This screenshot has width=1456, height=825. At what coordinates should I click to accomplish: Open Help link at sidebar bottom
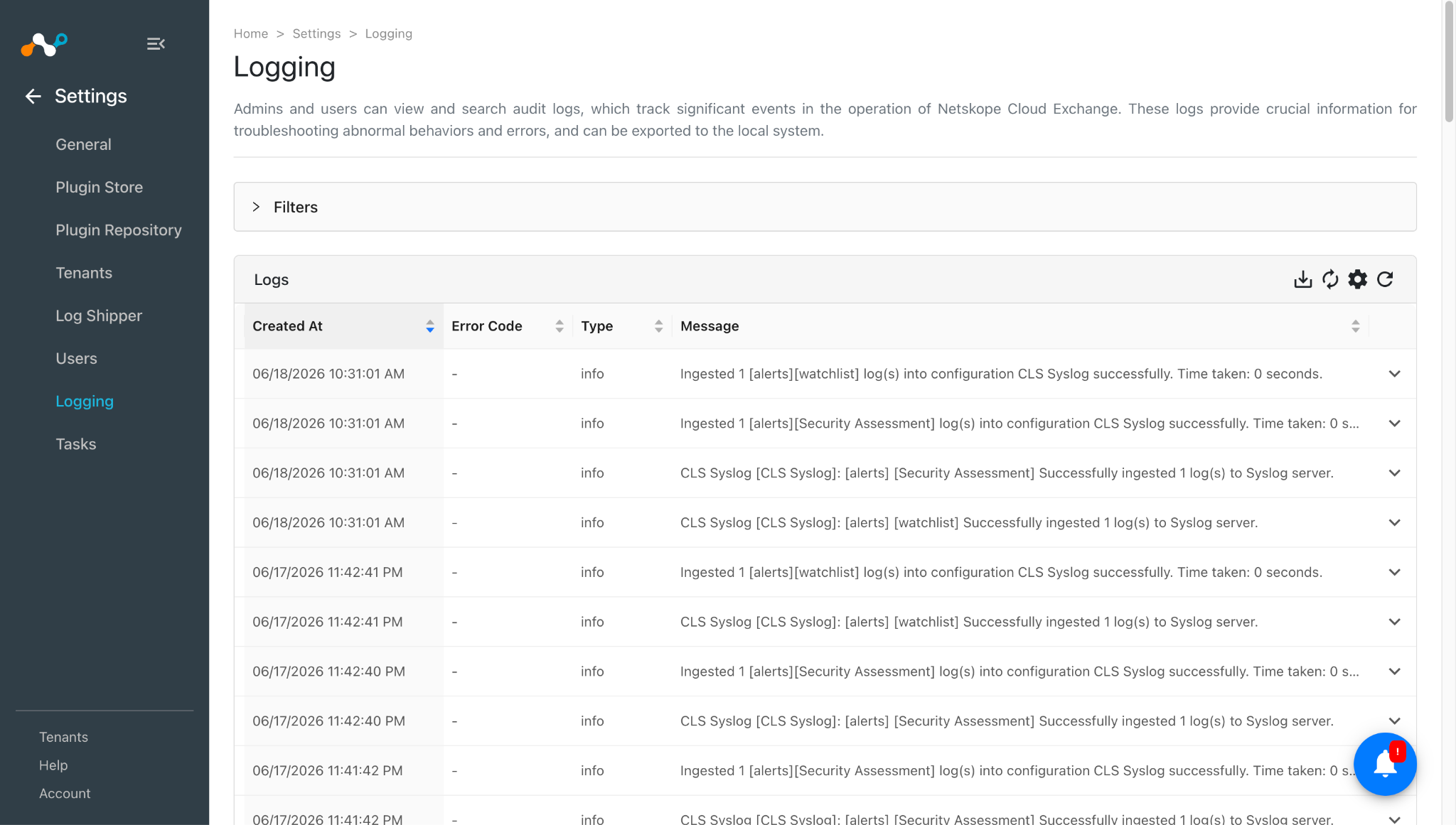(53, 765)
